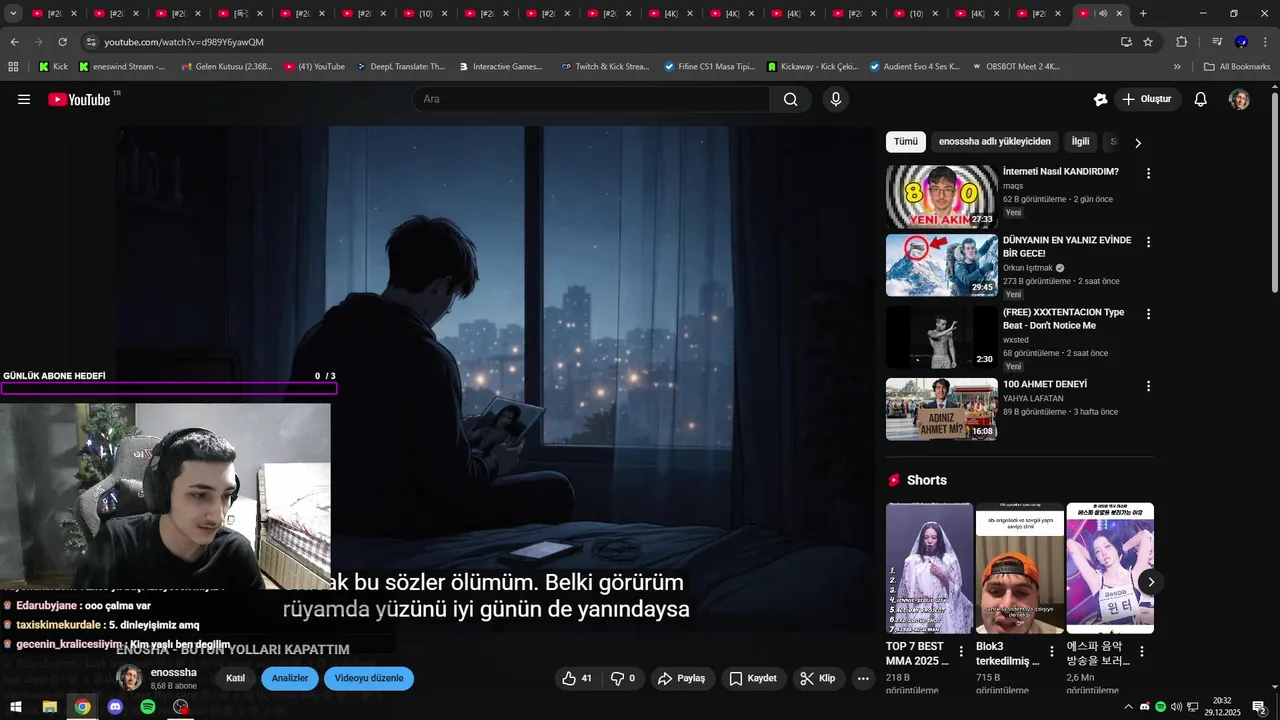Open the YouTube guide hamburger menu

[24, 99]
